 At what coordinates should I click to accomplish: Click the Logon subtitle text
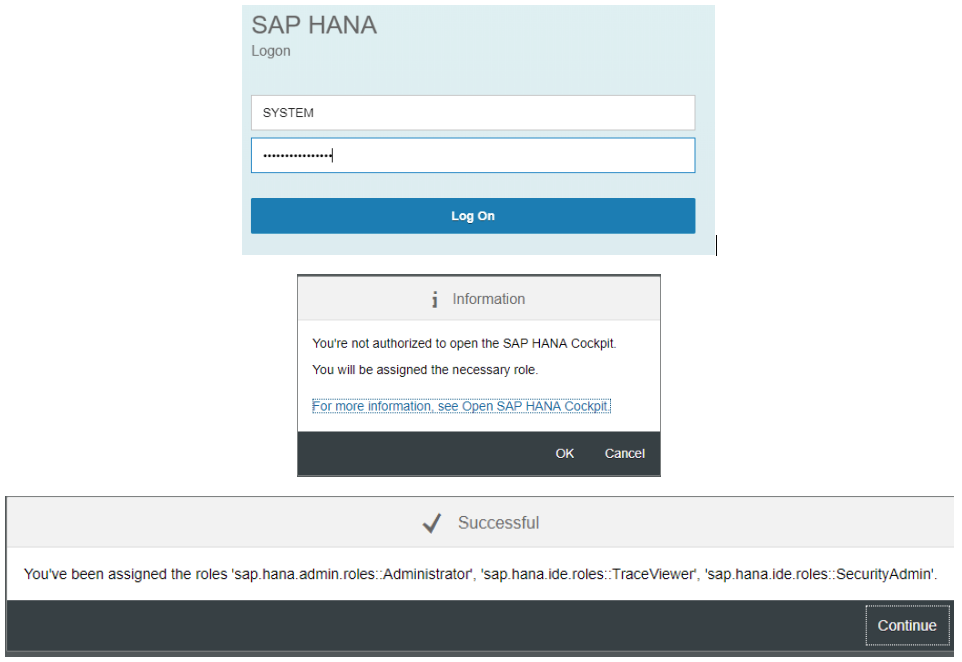271,52
